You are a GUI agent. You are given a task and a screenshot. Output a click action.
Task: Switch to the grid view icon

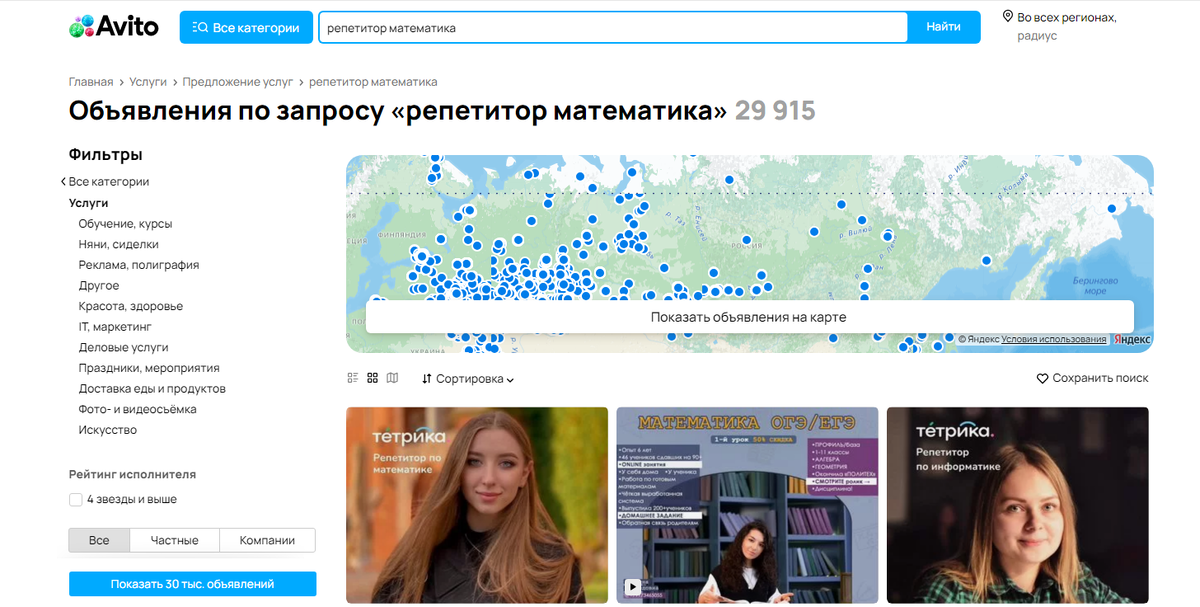[x=373, y=378]
